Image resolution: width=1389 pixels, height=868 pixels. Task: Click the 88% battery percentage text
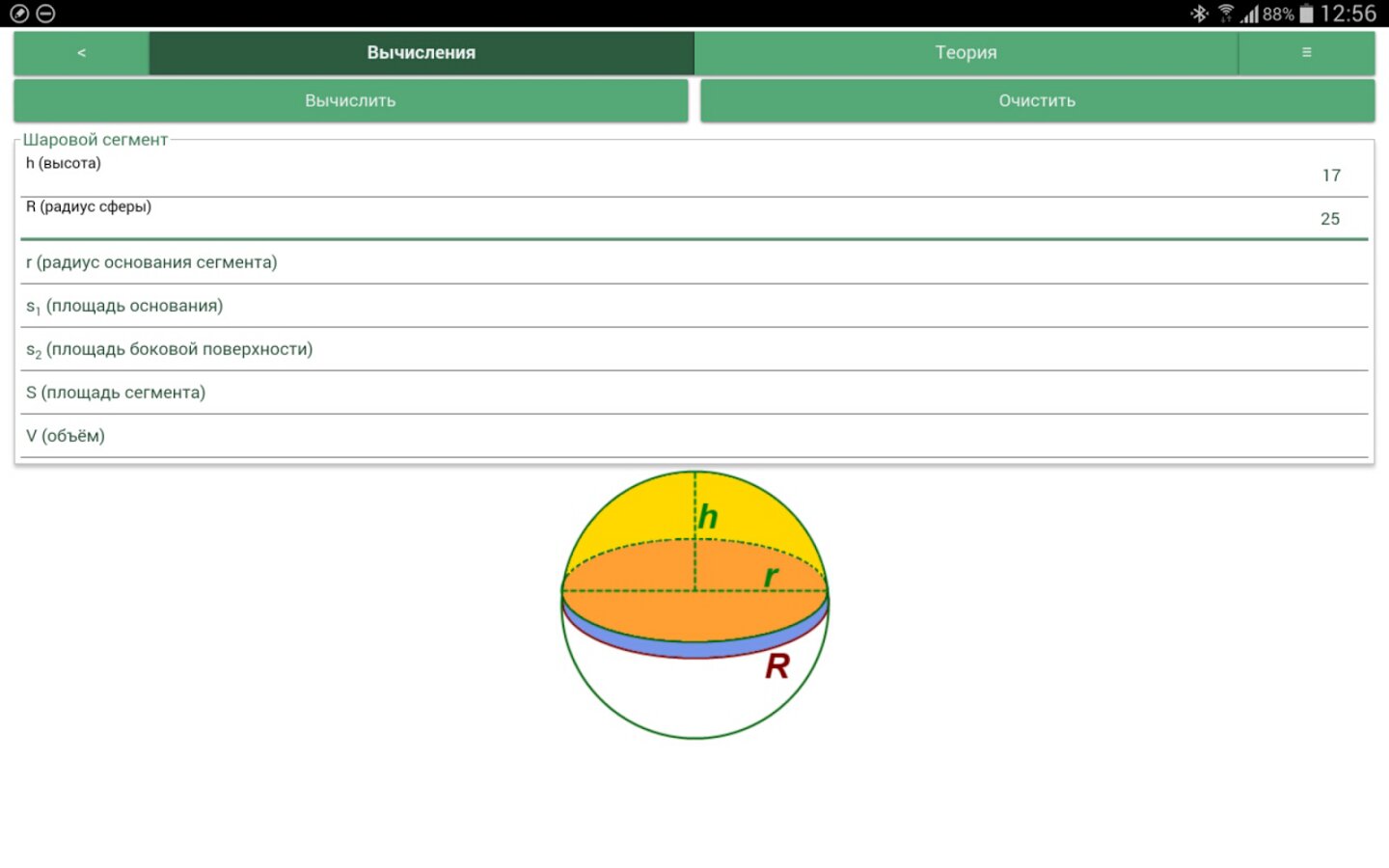[1278, 14]
